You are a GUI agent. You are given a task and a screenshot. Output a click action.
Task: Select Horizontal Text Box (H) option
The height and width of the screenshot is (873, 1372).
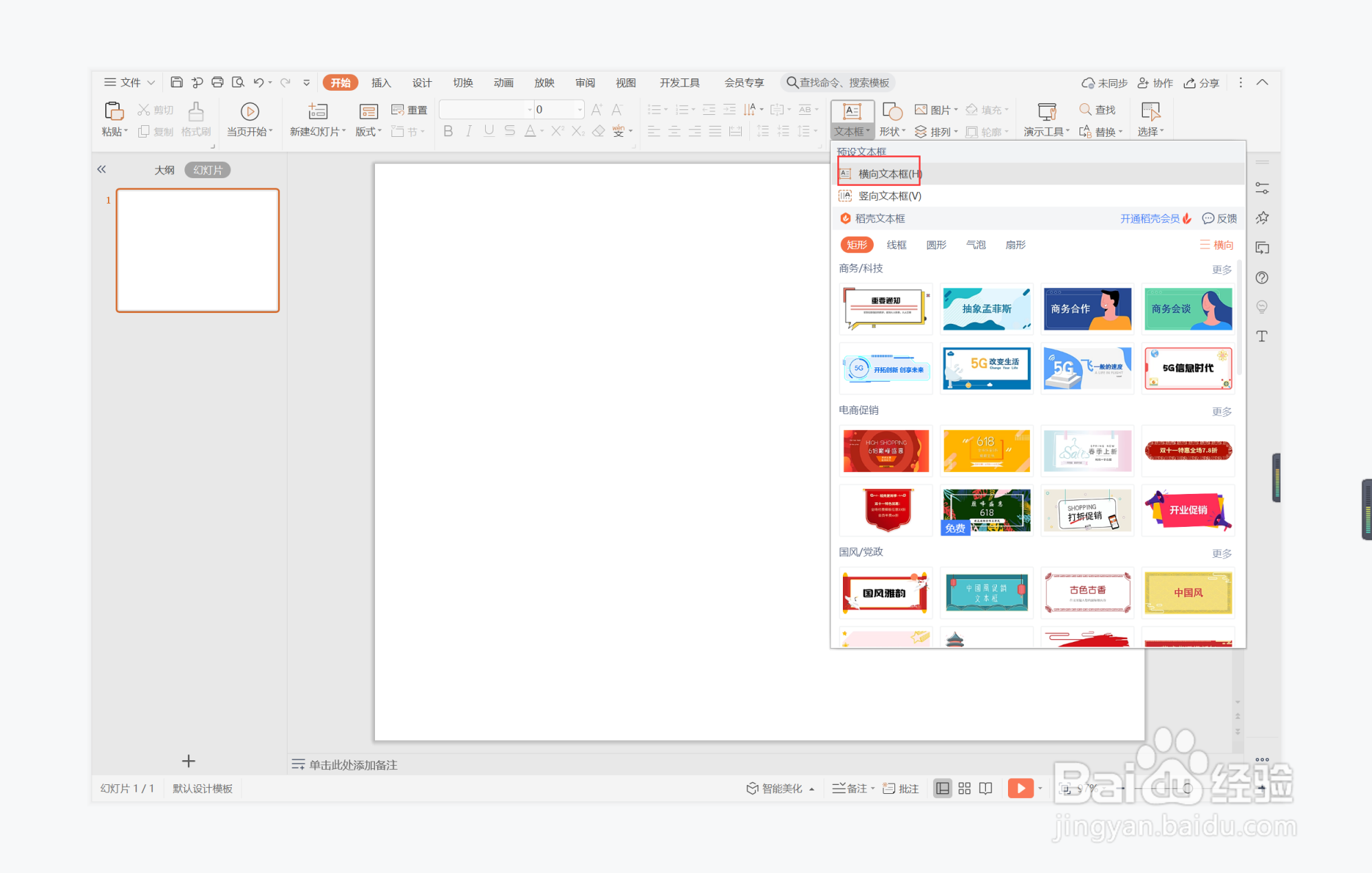(x=1038, y=174)
